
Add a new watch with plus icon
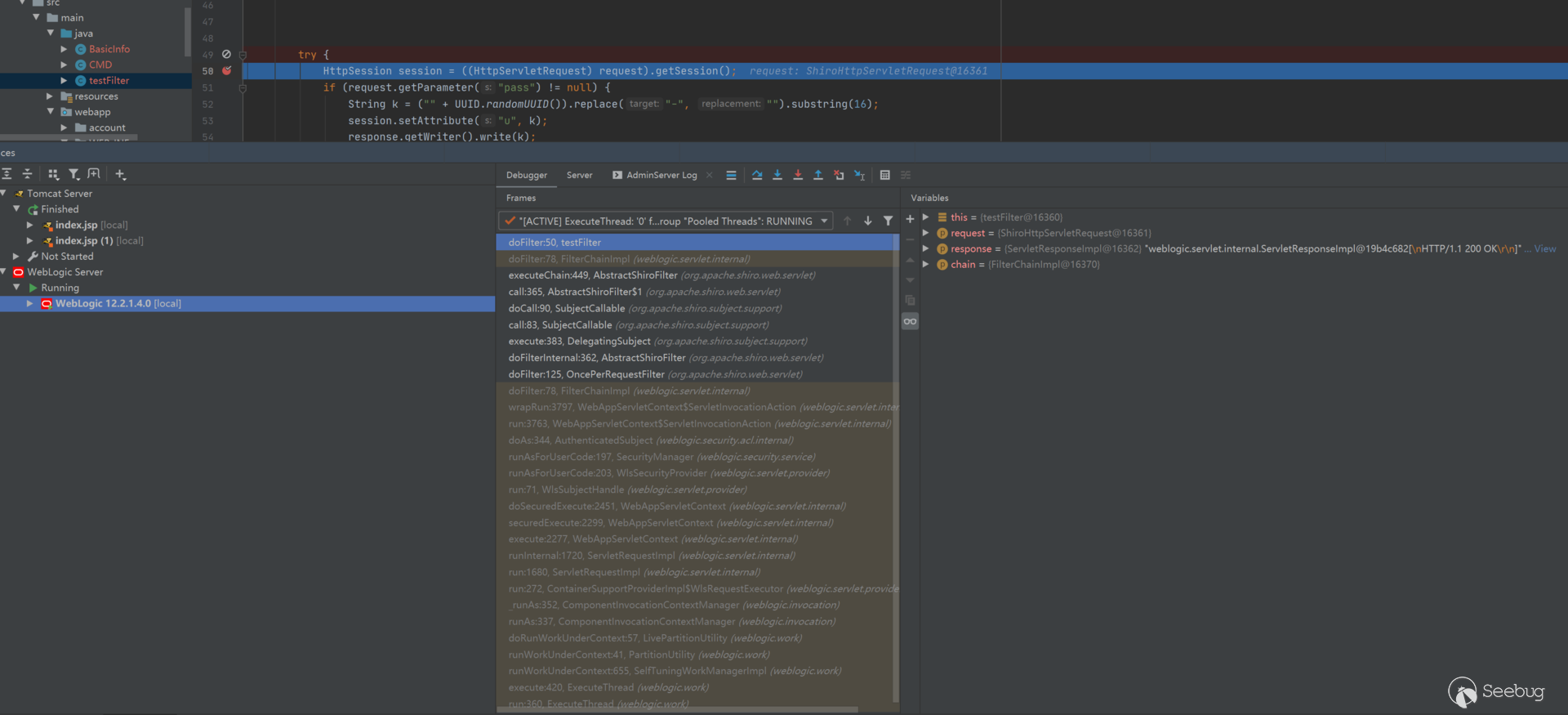(x=910, y=219)
